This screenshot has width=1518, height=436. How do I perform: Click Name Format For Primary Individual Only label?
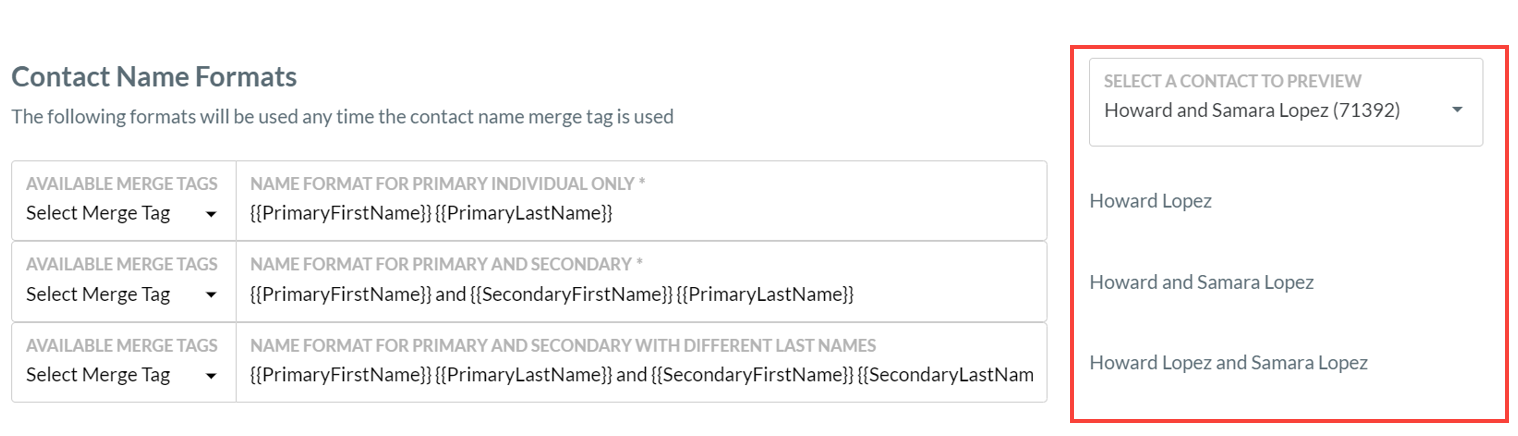click(448, 184)
